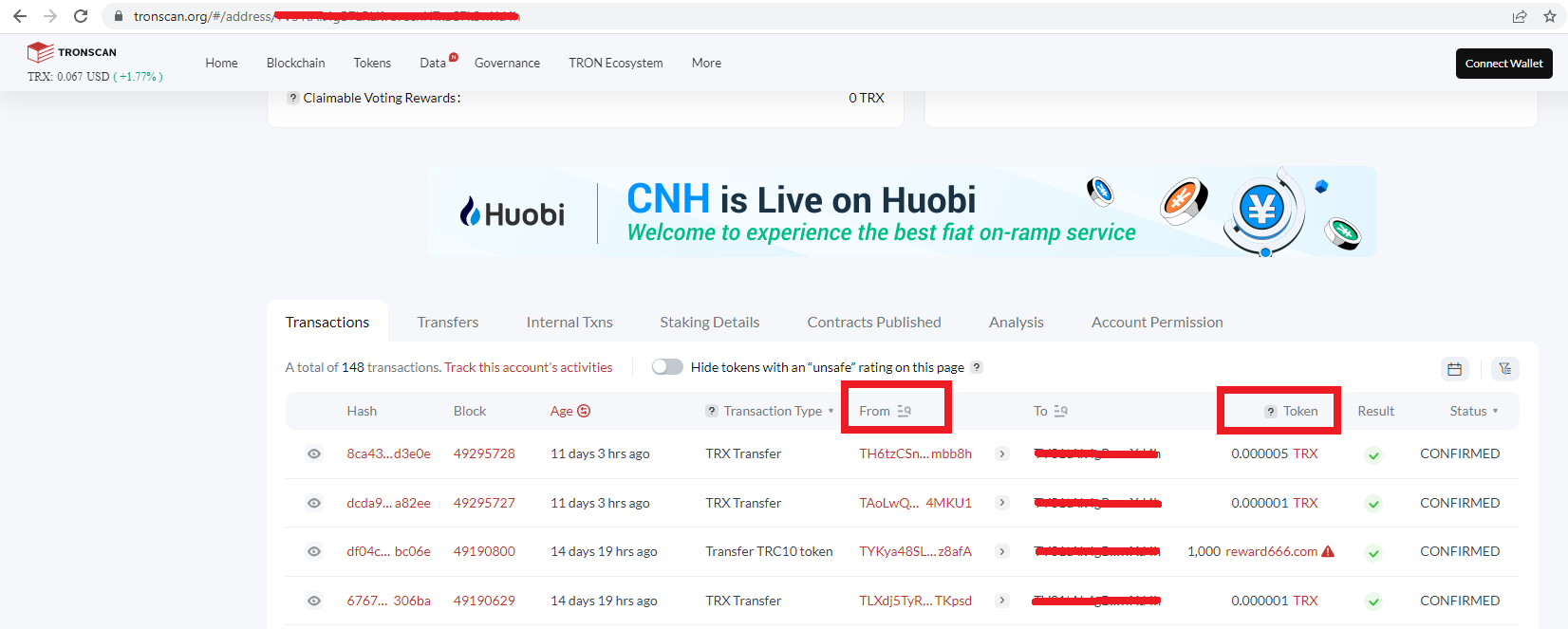Screen dimensions: 1568x629
Task: Click the filter icon beside calendar
Action: pyautogui.click(x=1505, y=369)
